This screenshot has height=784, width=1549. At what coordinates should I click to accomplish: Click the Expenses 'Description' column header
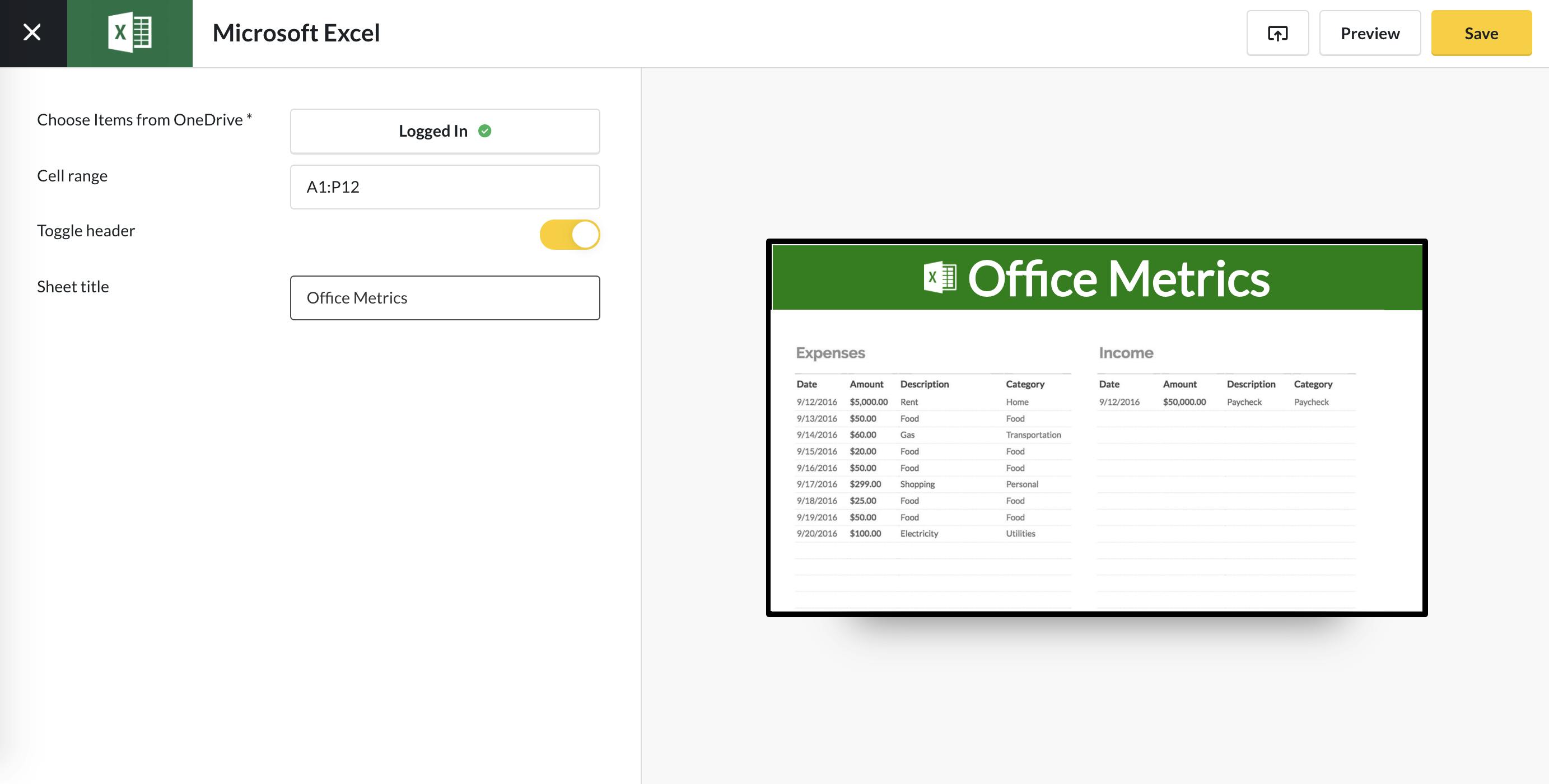pos(923,384)
